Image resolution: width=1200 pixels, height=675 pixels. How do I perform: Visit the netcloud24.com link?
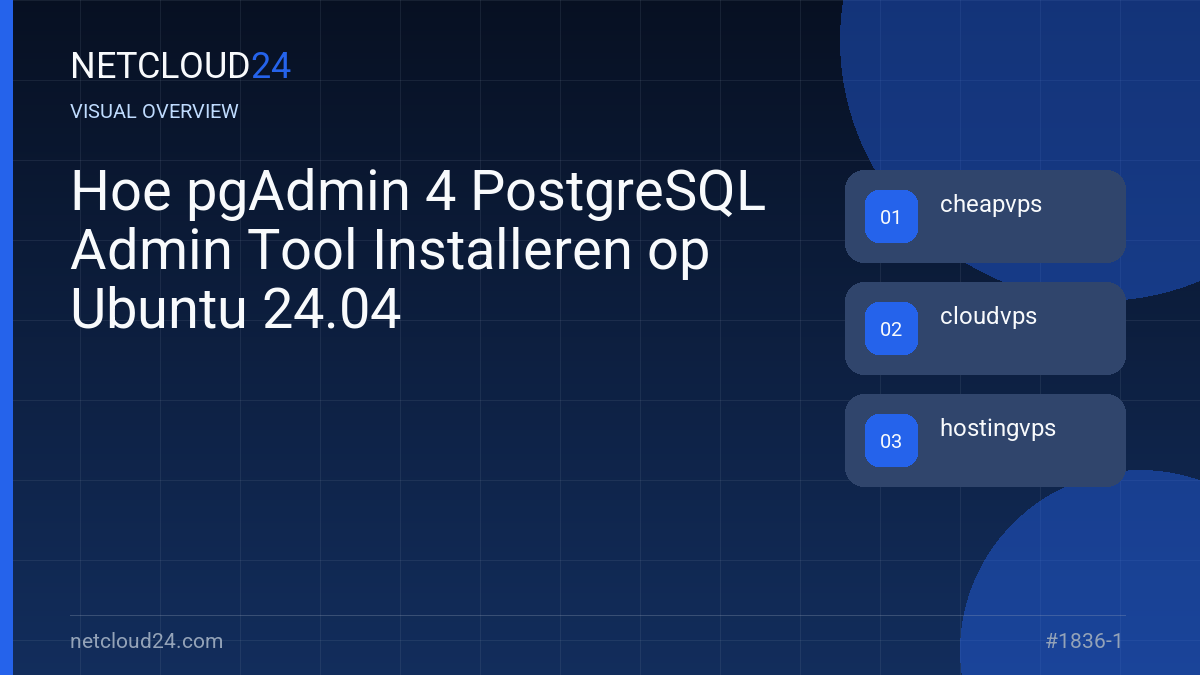pos(147,641)
